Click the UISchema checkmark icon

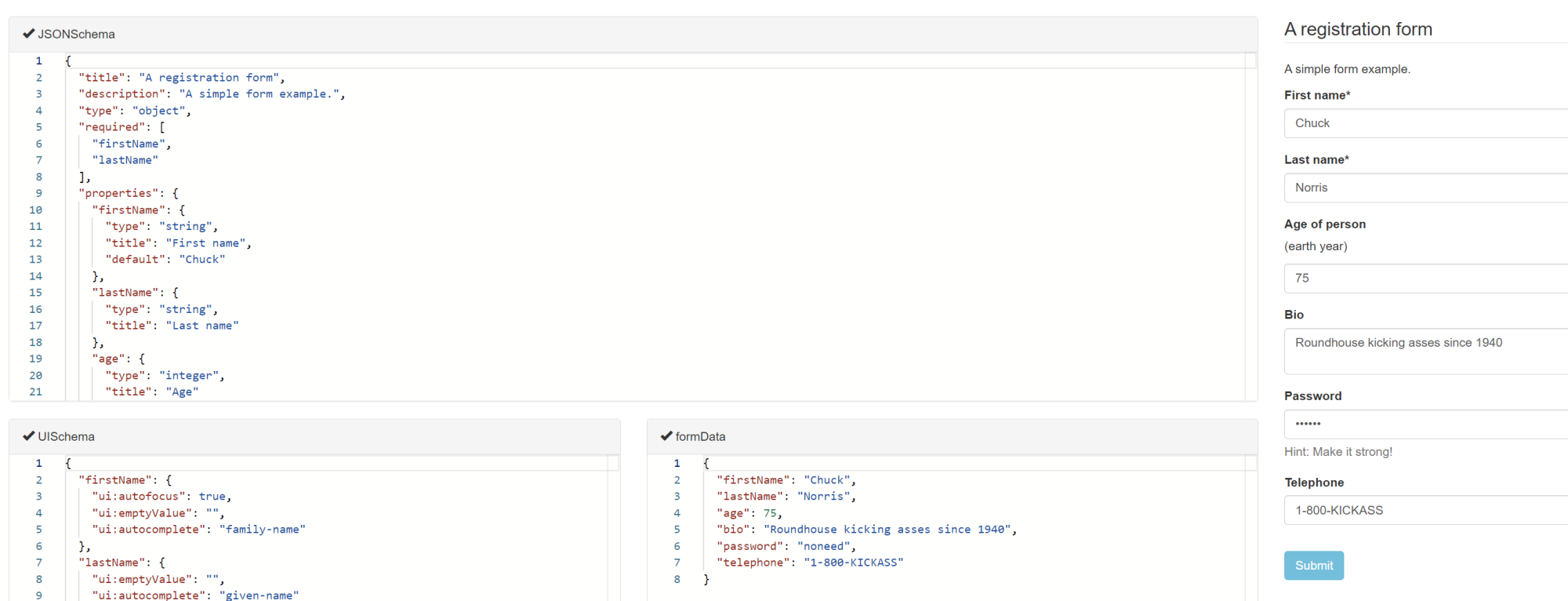29,436
